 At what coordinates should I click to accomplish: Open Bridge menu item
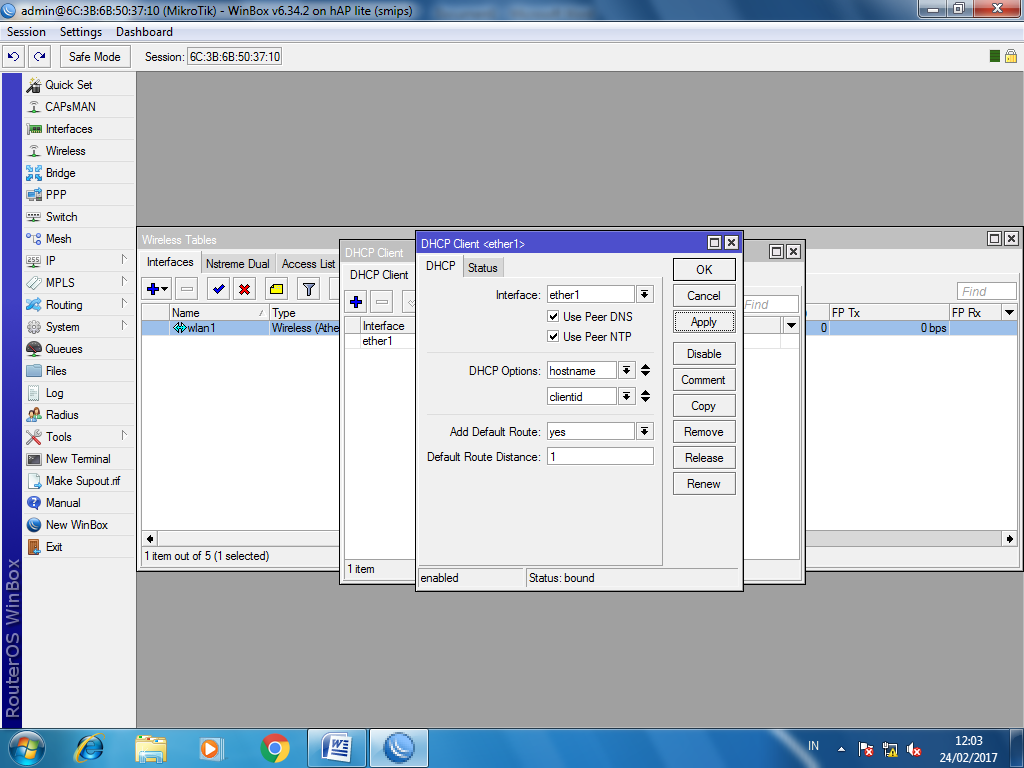click(60, 173)
